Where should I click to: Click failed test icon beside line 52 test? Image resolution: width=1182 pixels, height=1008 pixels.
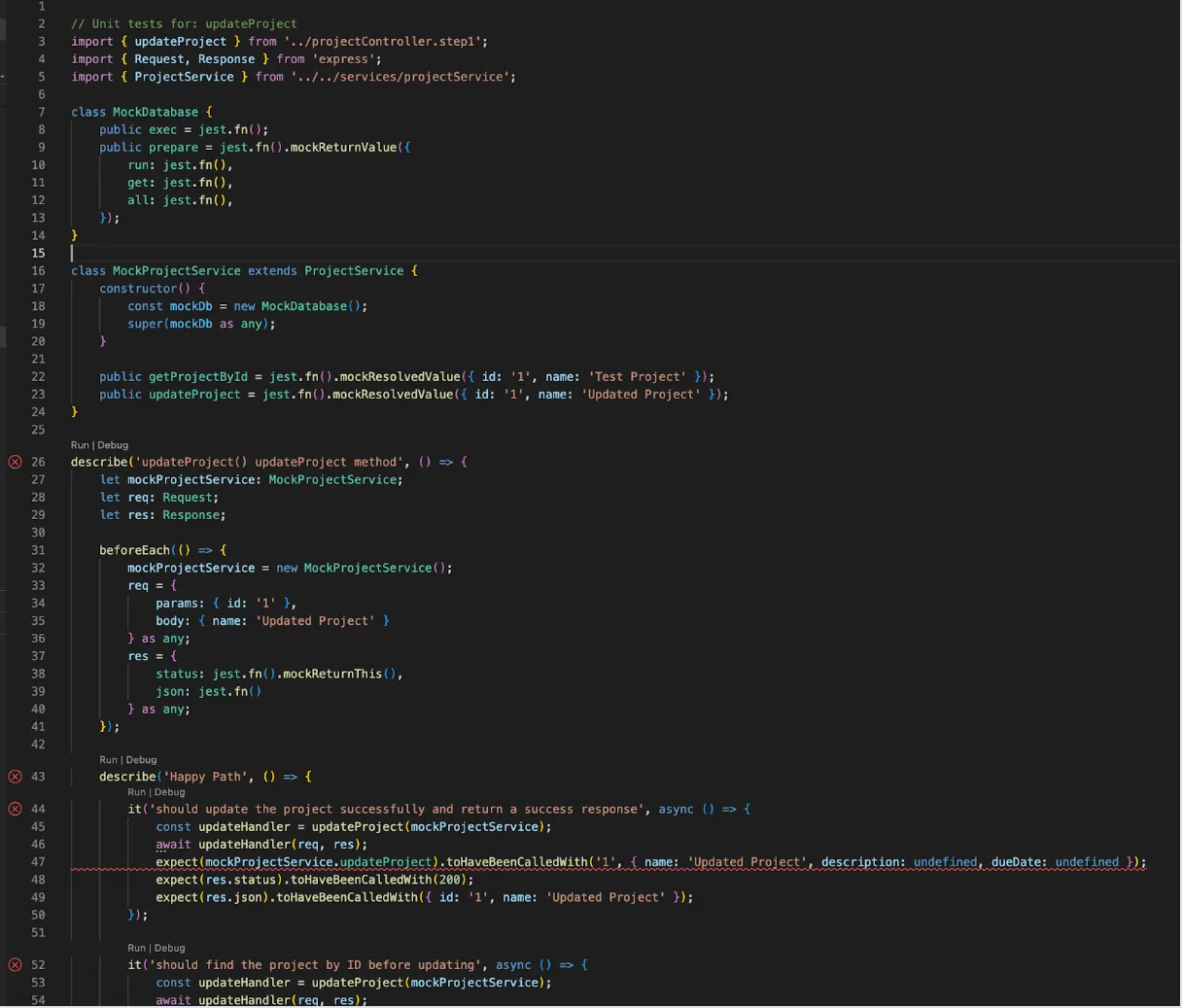pyautogui.click(x=15, y=965)
